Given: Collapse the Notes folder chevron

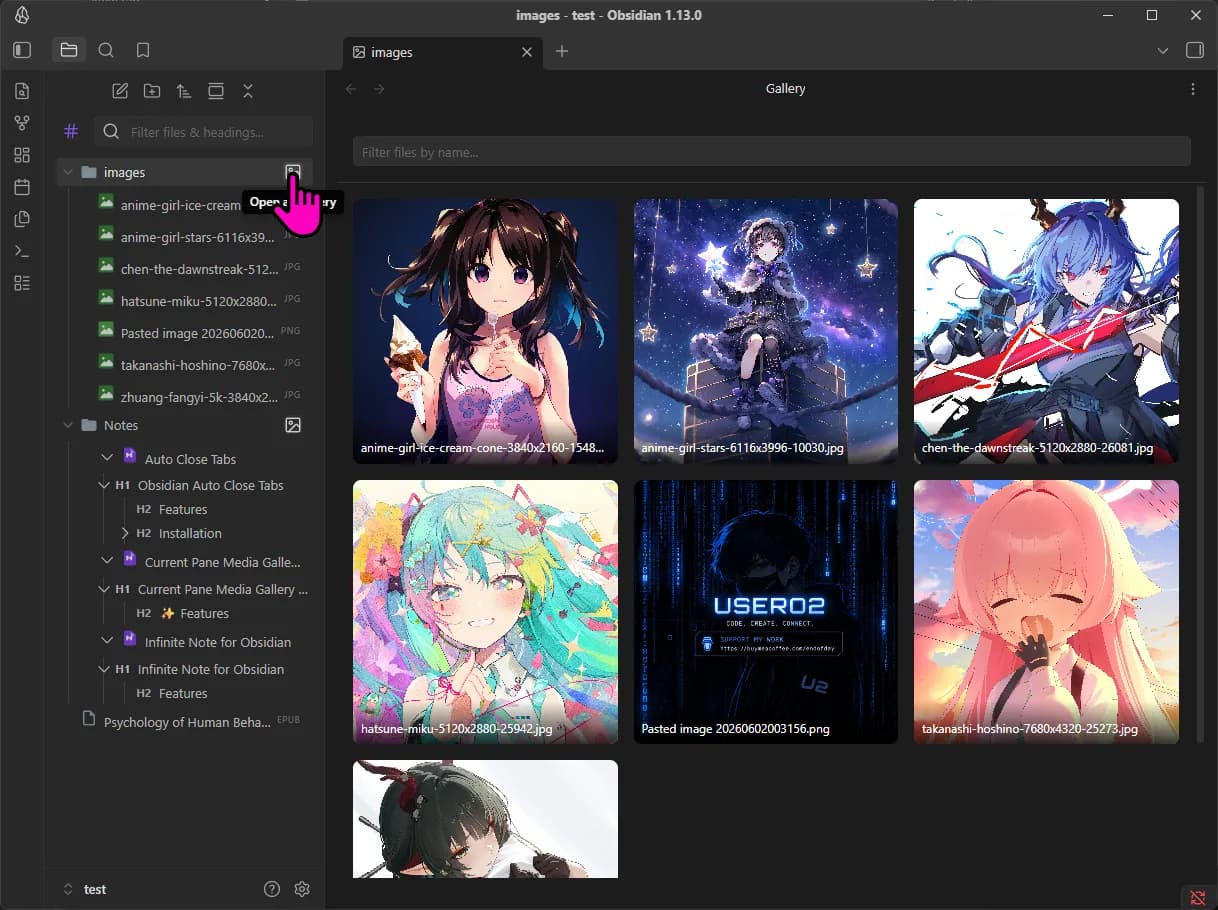Looking at the screenshot, I should coord(68,425).
